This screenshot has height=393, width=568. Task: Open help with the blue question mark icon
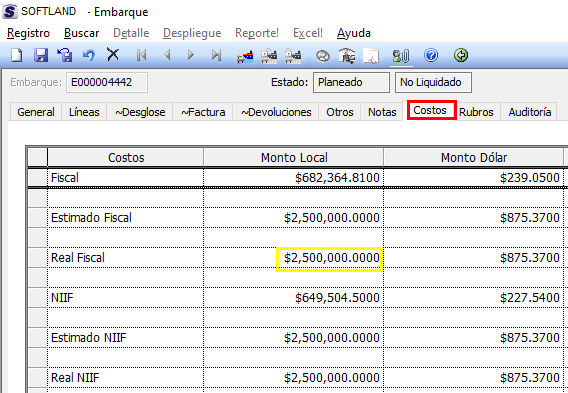tap(431, 55)
